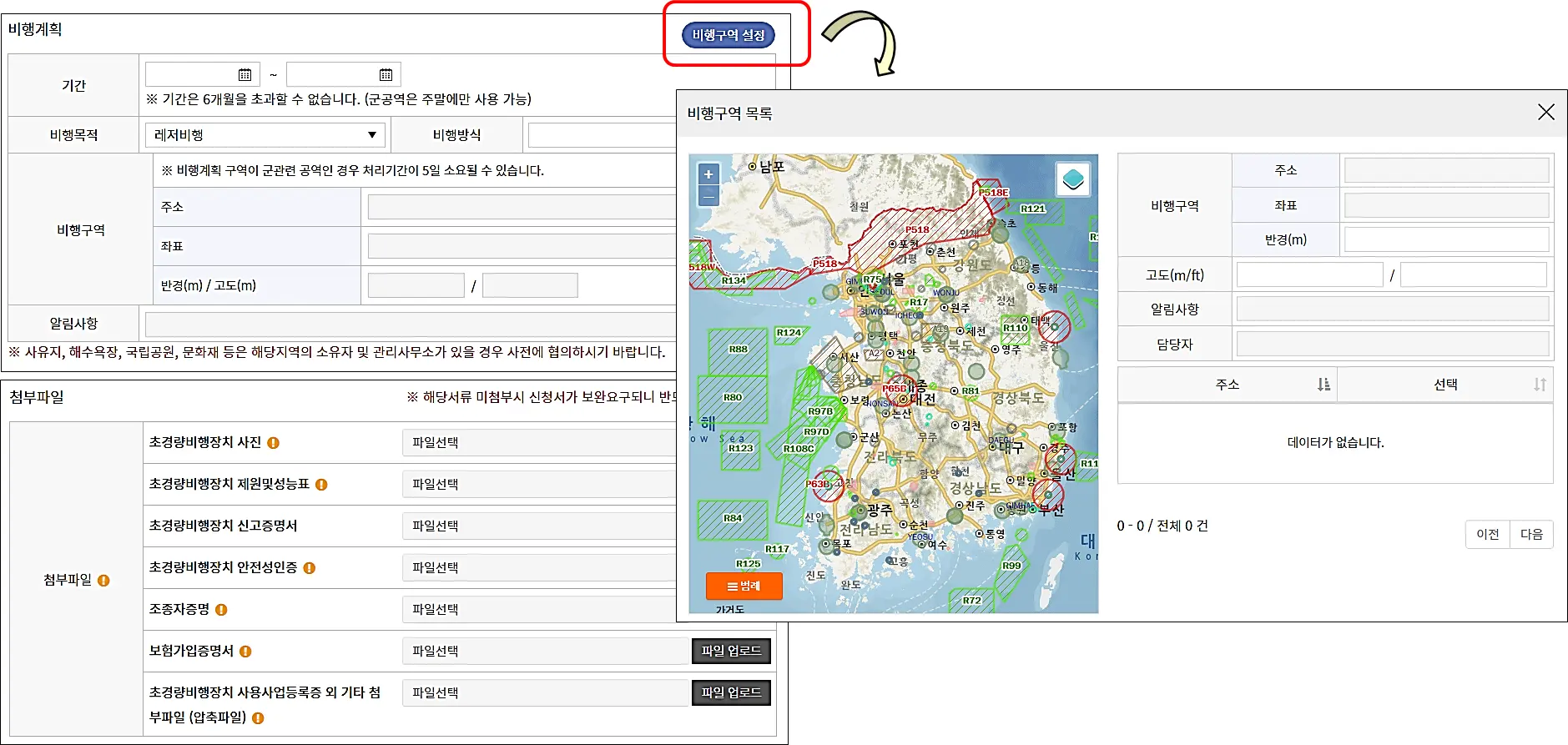Open the map layer switcher
The width and height of the screenshot is (1568, 745).
[x=1073, y=179]
